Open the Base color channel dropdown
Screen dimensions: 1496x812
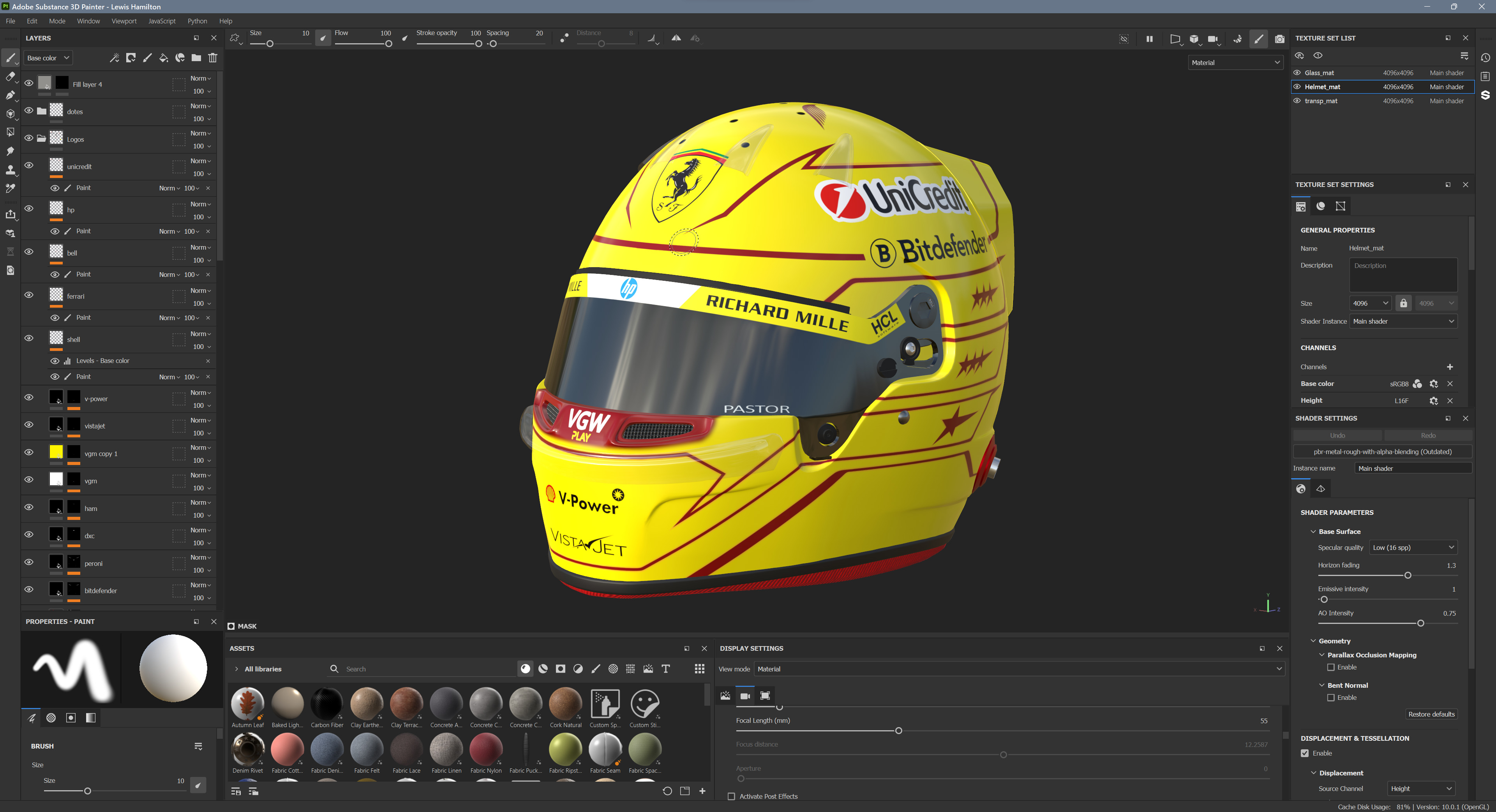pyautogui.click(x=48, y=58)
